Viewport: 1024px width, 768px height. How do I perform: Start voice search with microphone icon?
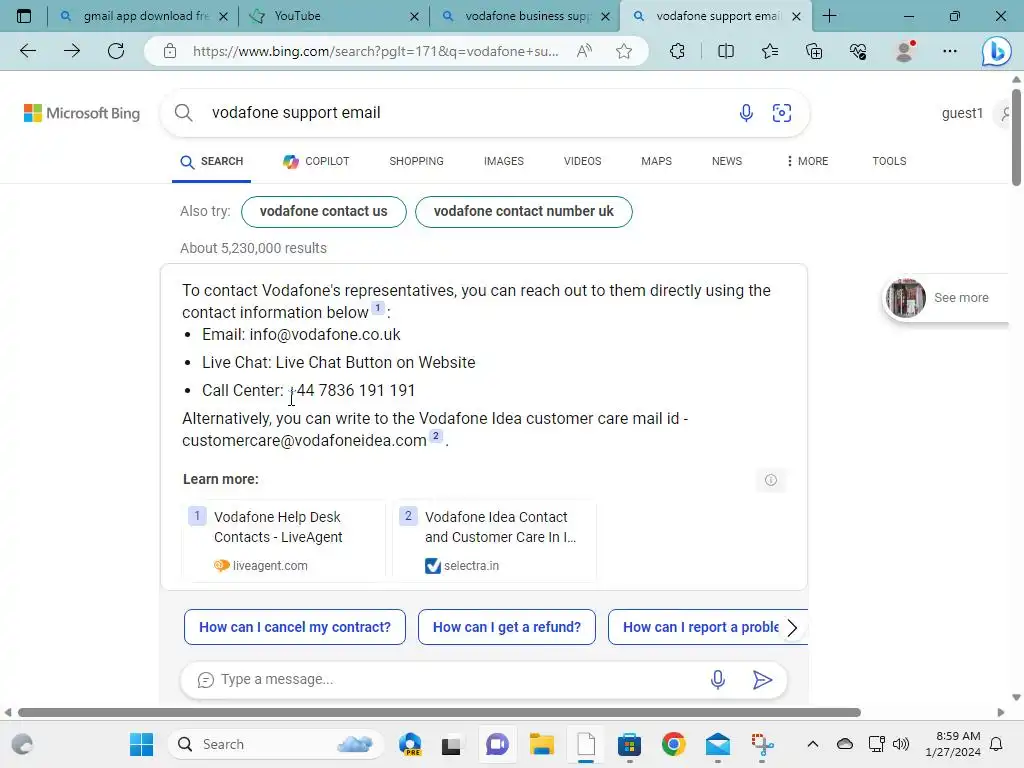click(x=746, y=113)
